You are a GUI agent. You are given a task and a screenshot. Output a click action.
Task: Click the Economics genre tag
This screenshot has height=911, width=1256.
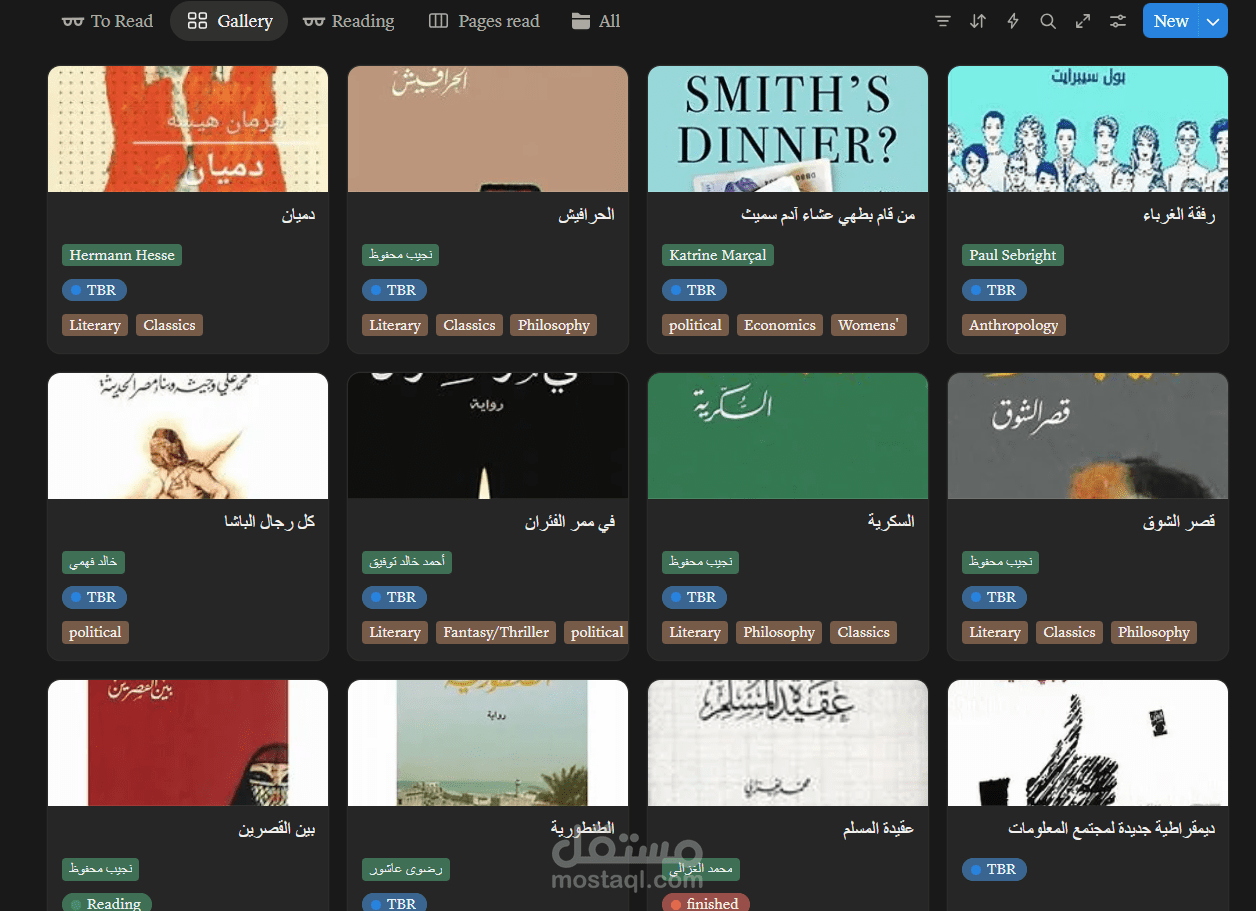[x=780, y=325]
